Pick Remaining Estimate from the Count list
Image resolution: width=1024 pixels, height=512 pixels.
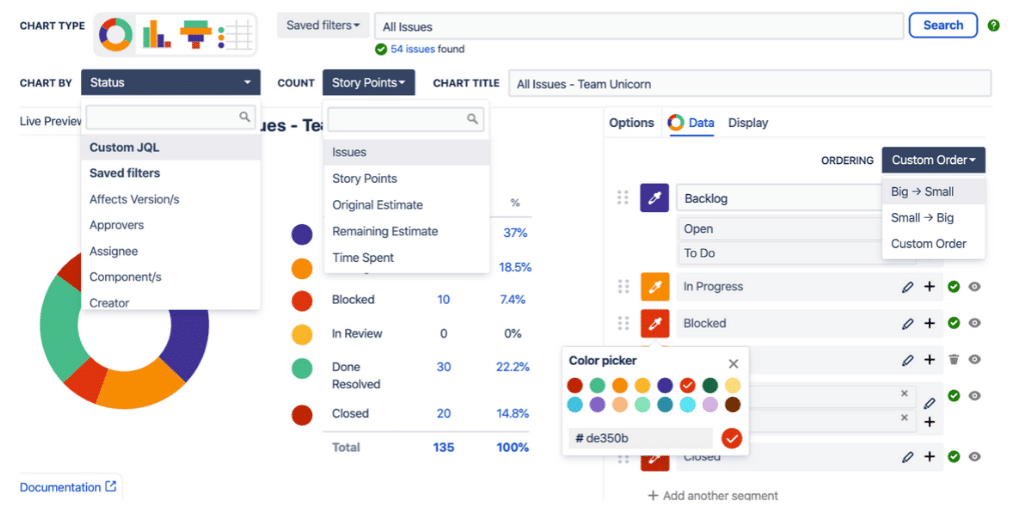[406, 231]
